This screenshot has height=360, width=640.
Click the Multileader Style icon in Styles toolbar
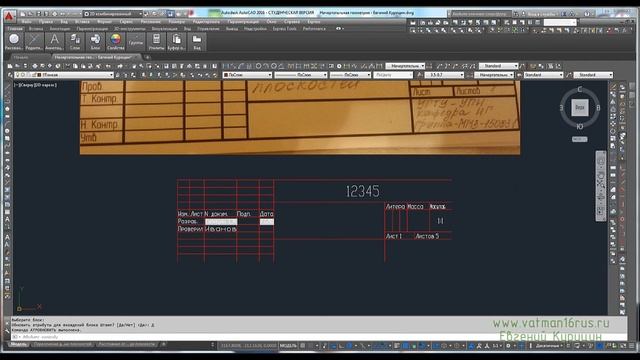click(569, 75)
